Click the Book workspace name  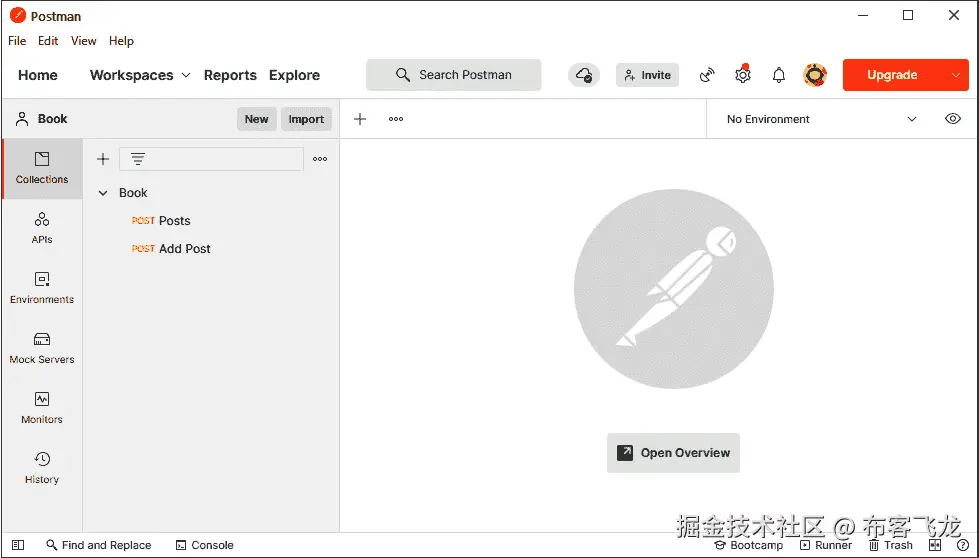point(52,119)
